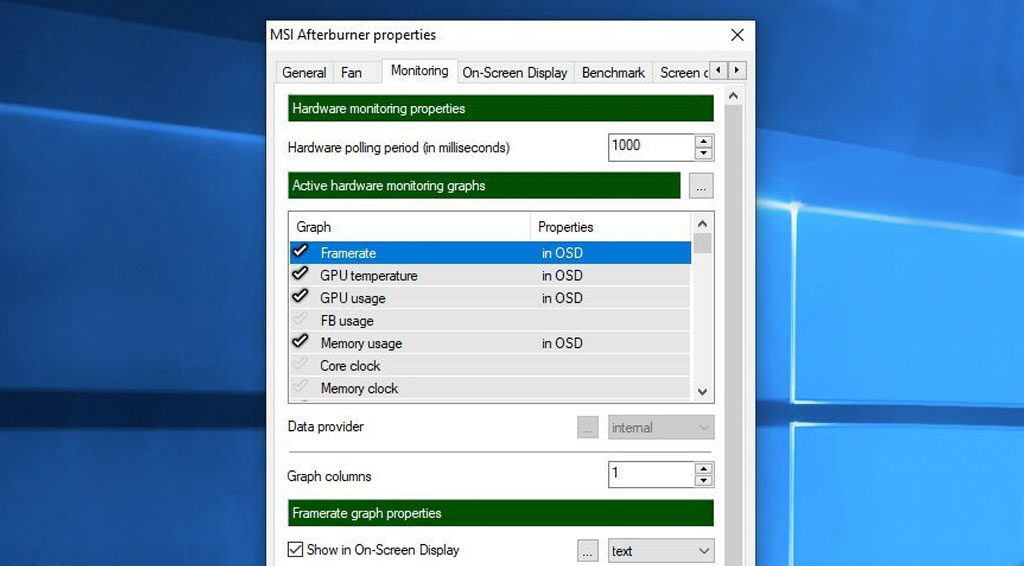Increase Graph columns value with up arrow

click(x=703, y=469)
